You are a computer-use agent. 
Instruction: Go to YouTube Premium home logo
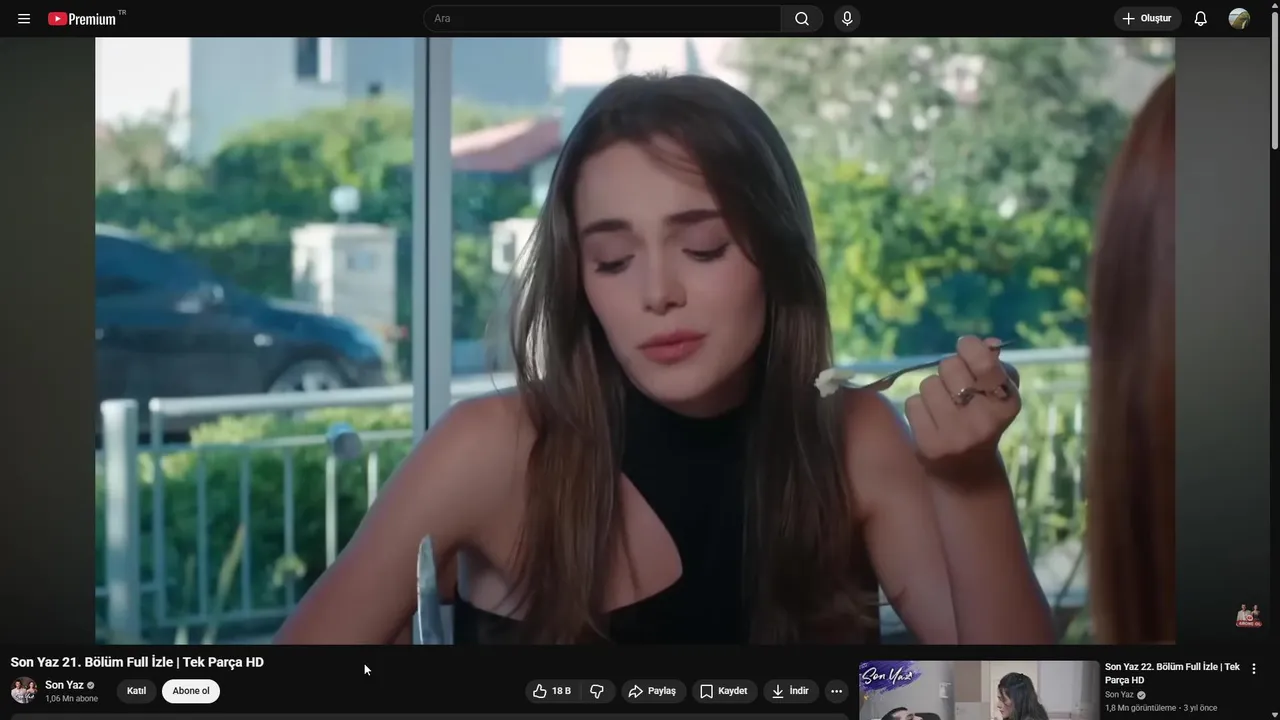[x=84, y=19]
